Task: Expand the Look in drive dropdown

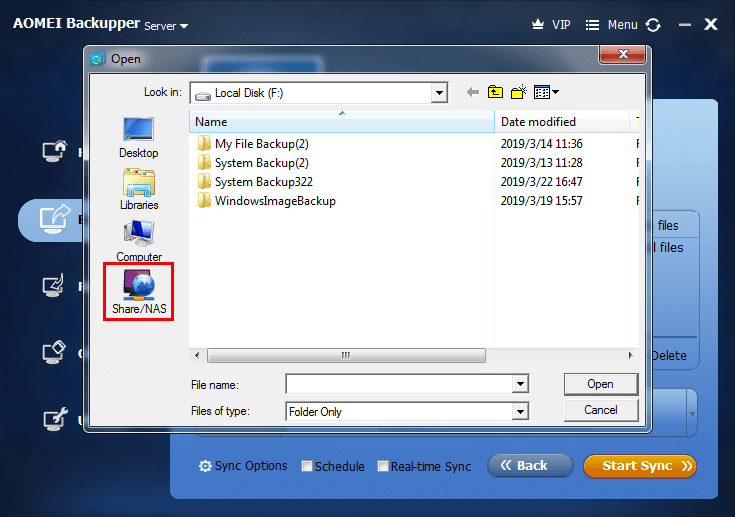Action: click(439, 93)
